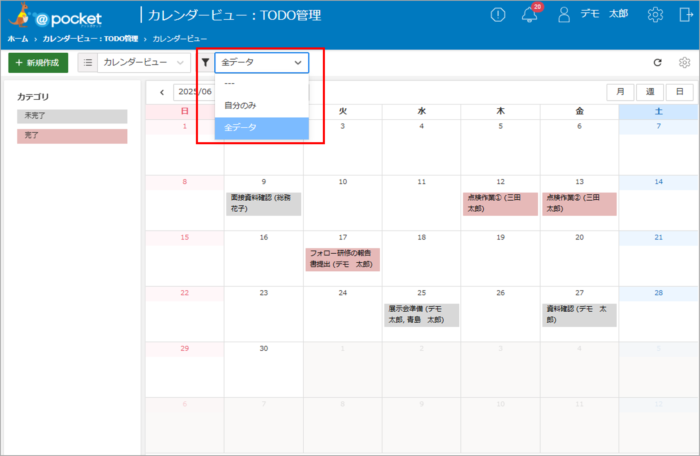Switch calendar to 週 view
Screen dimensions: 700x456
651,92
